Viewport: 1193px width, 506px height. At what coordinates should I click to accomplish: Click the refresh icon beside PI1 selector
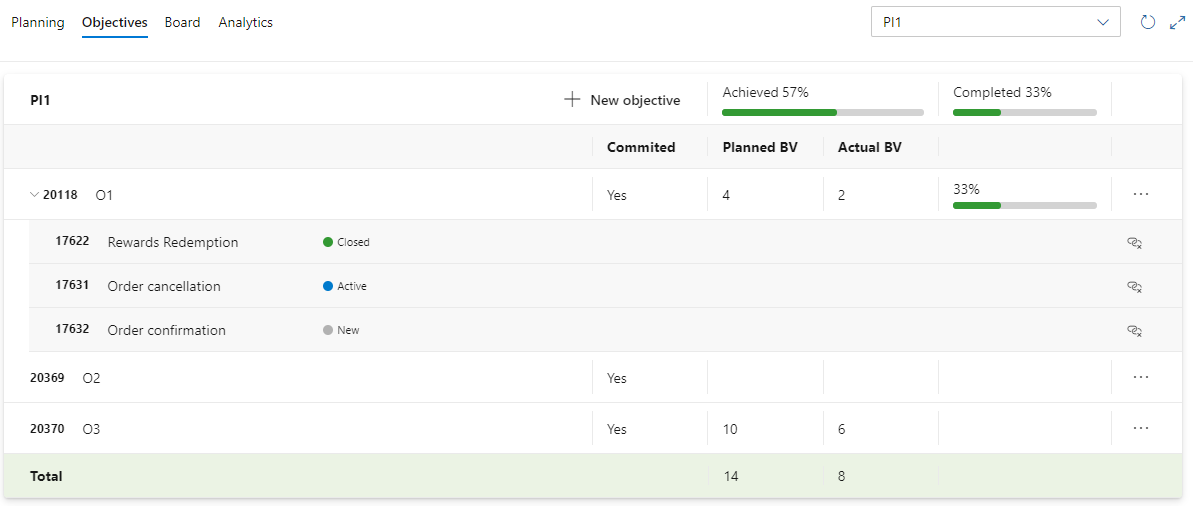click(1148, 22)
